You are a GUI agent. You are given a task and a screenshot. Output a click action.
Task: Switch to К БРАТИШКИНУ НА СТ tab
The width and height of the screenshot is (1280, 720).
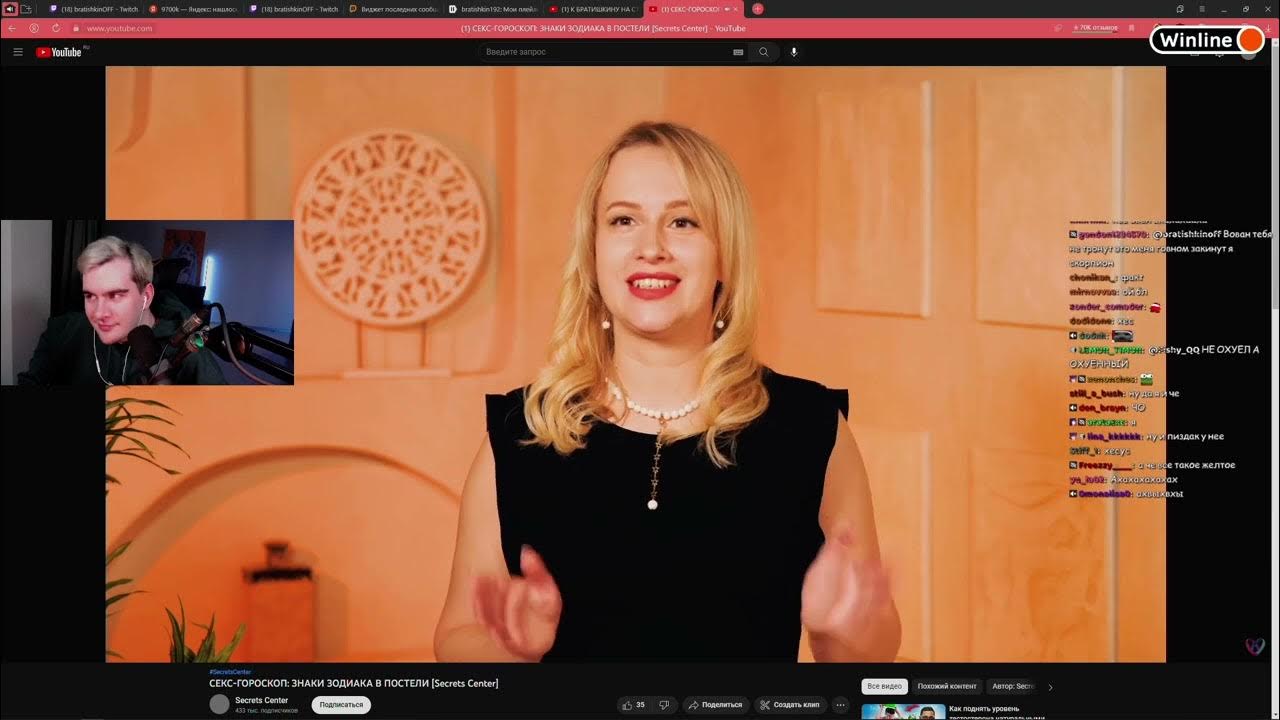[x=593, y=9]
